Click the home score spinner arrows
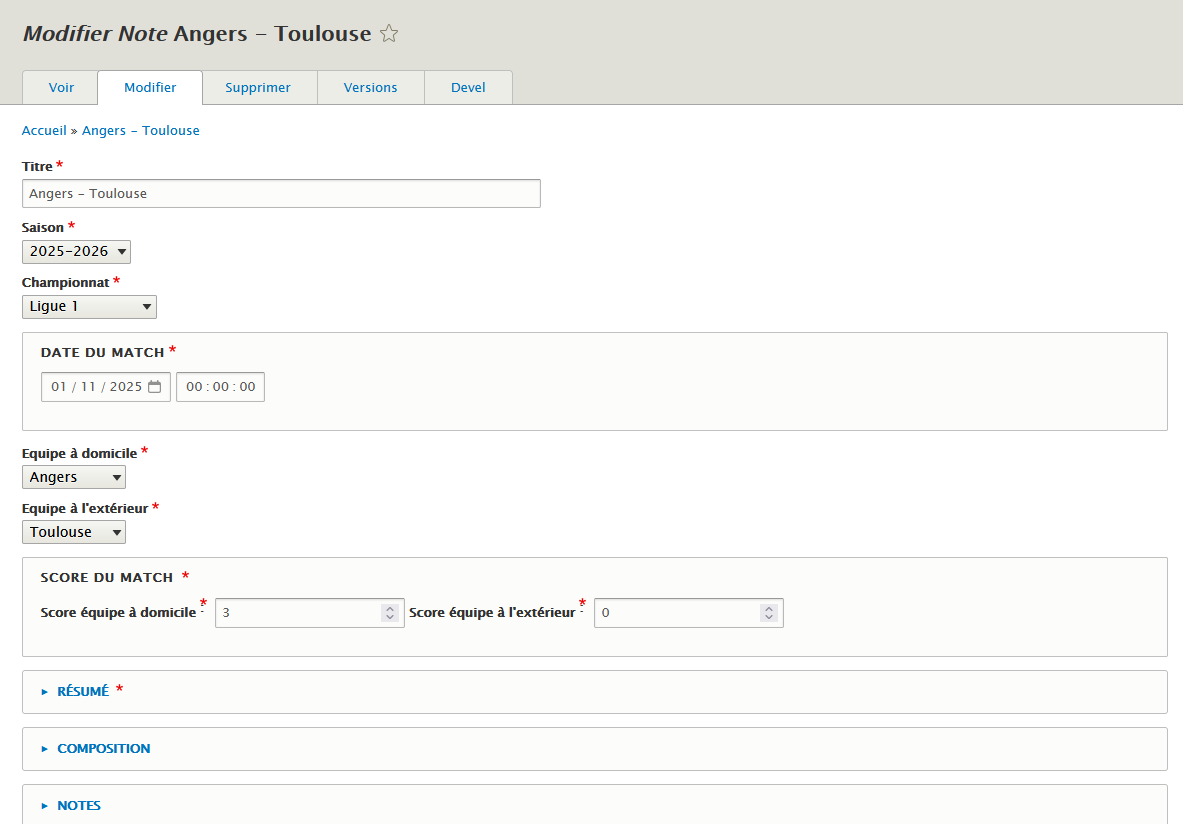Viewport: 1183px width, 824px height. click(390, 613)
